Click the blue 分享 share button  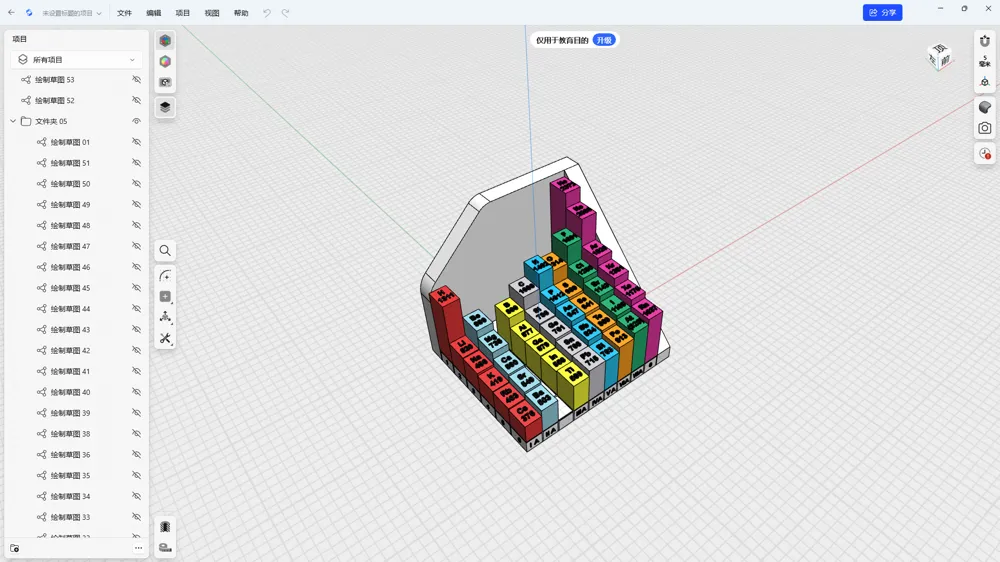883,12
